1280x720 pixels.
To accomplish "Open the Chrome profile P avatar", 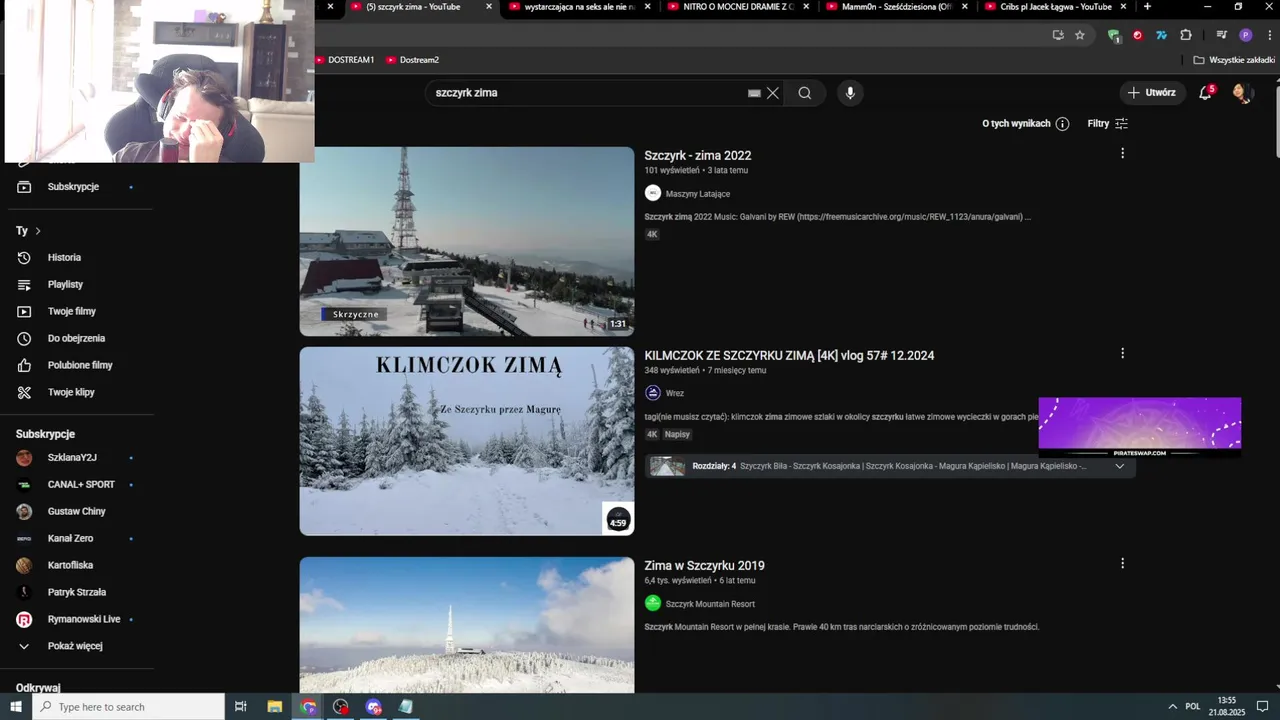I will [1245, 35].
